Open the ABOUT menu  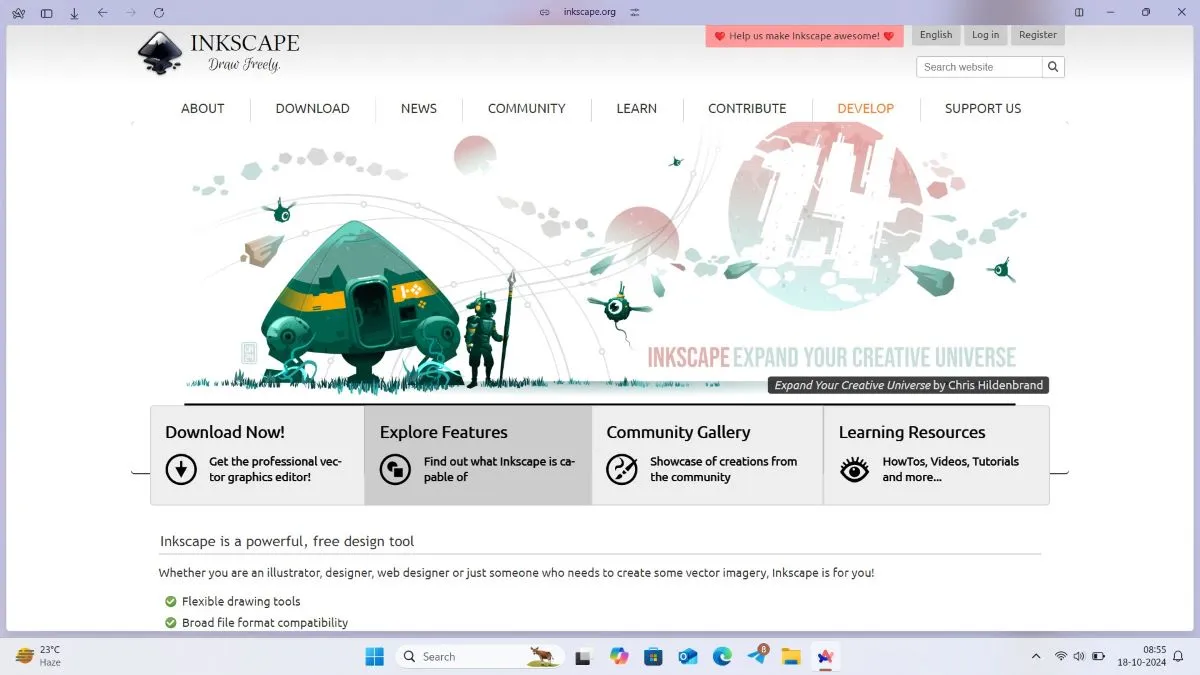(x=202, y=108)
